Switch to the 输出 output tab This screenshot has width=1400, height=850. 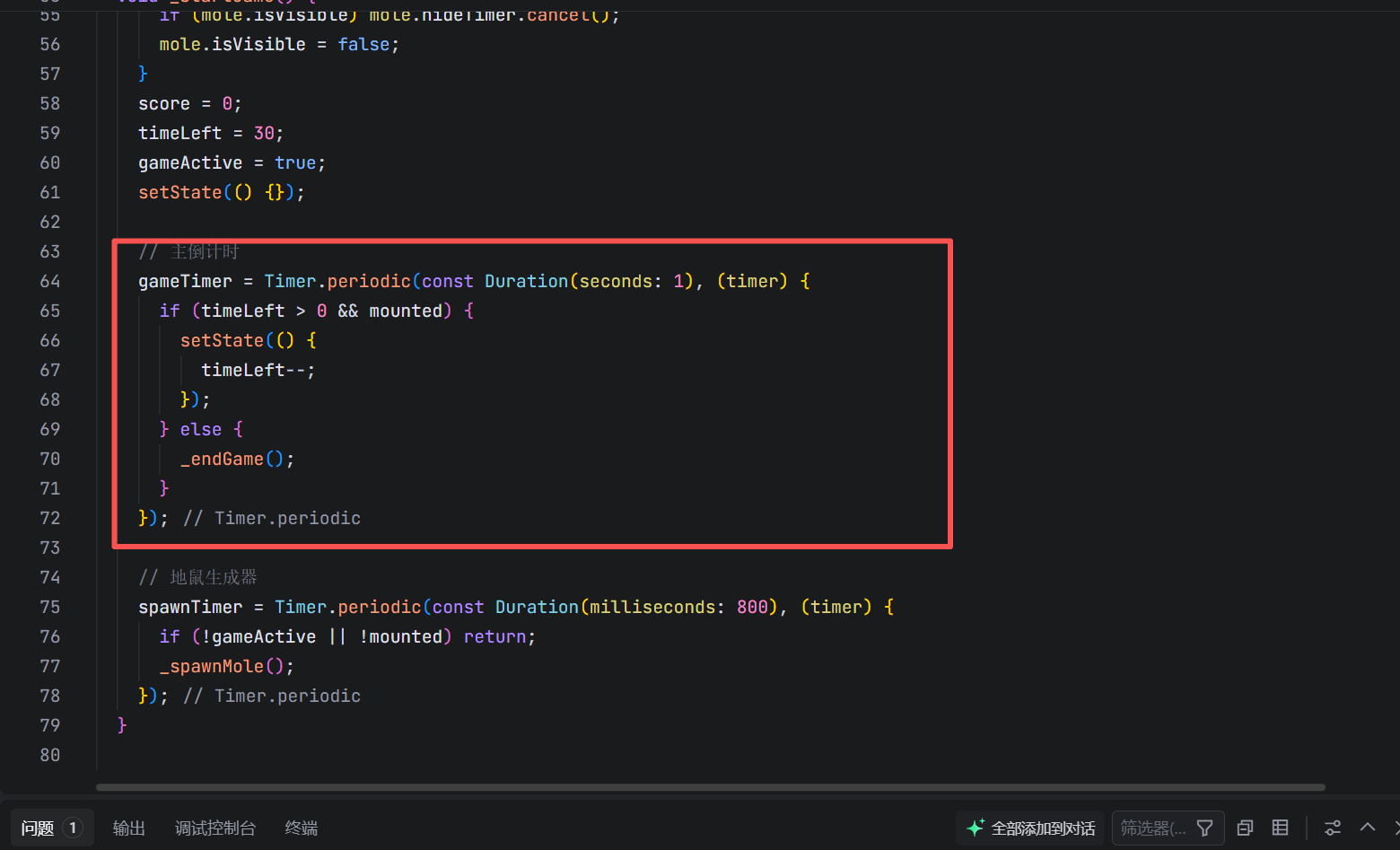coord(128,828)
